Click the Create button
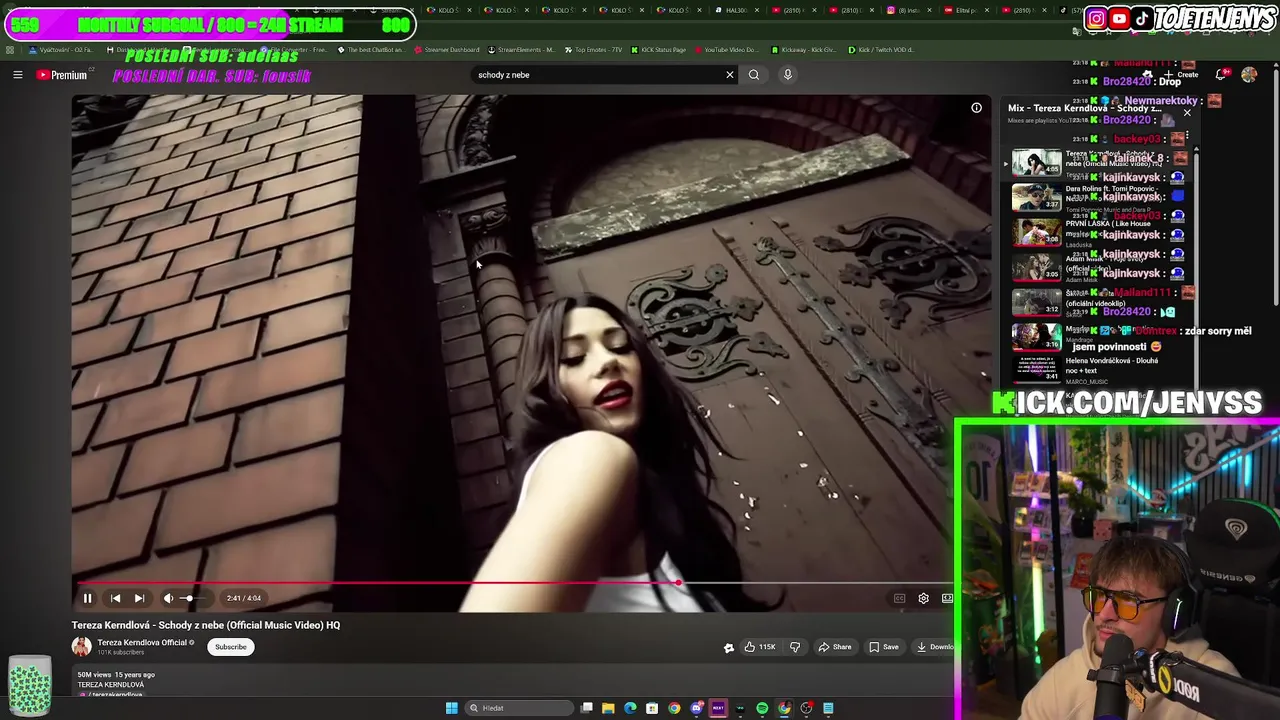The image size is (1280, 720). 1181,75
